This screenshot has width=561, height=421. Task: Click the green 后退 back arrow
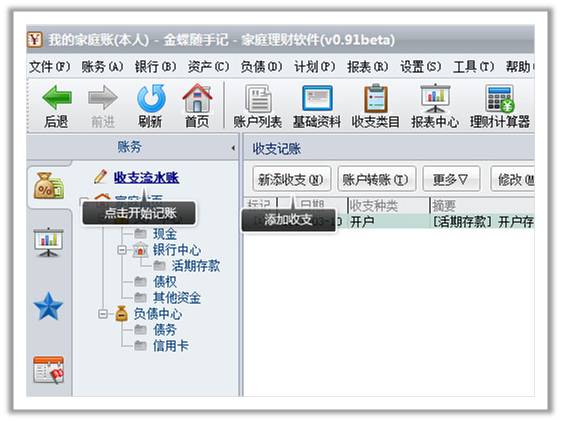click(57, 97)
